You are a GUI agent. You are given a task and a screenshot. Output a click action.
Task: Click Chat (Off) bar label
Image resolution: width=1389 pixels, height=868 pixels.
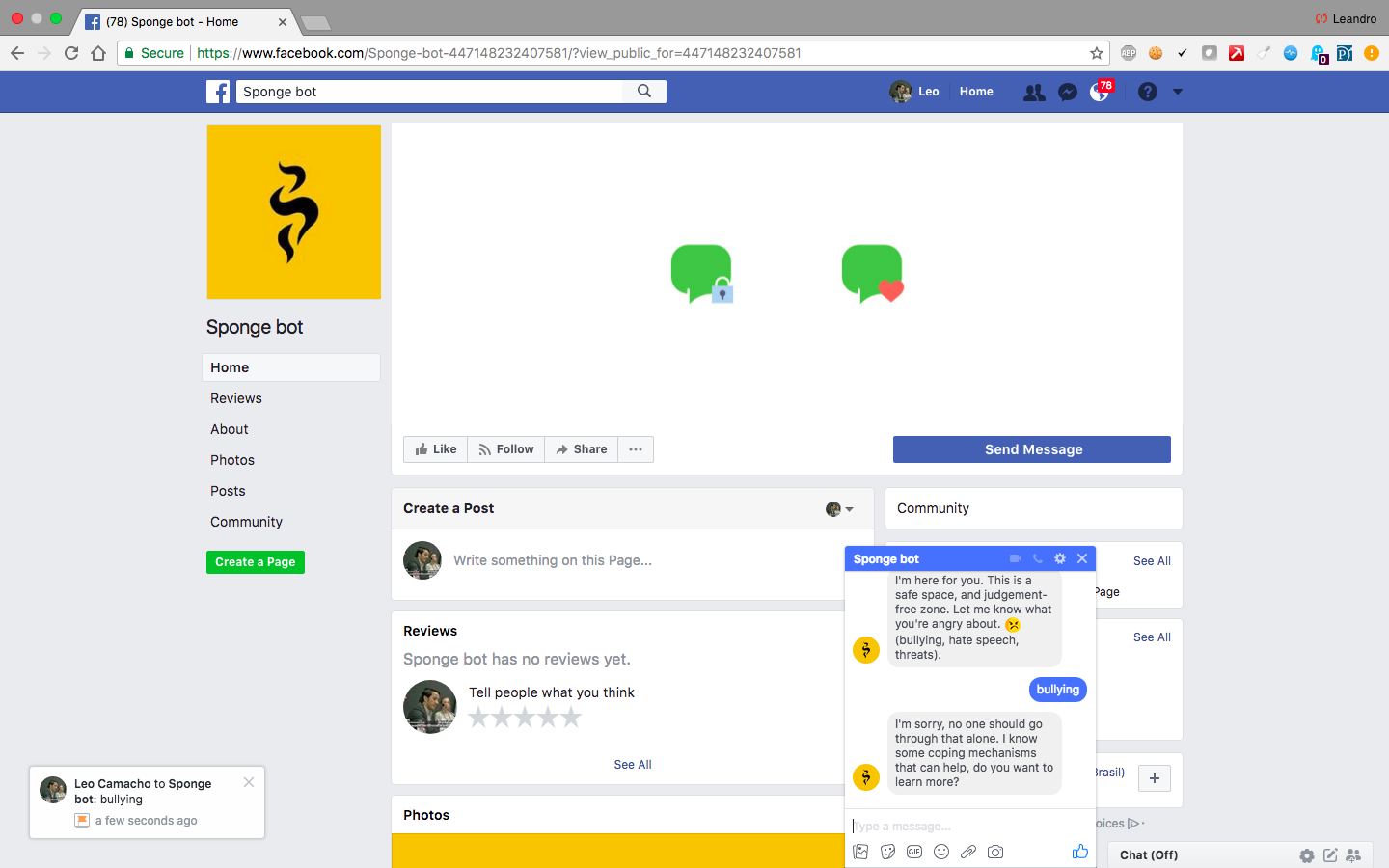1149,855
